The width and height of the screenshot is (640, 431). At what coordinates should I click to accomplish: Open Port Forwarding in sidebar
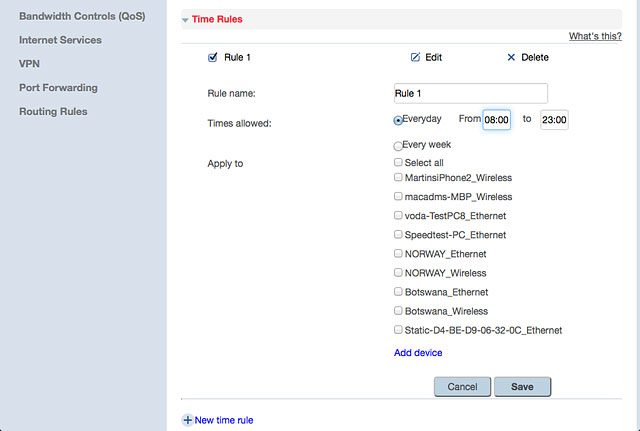58,88
